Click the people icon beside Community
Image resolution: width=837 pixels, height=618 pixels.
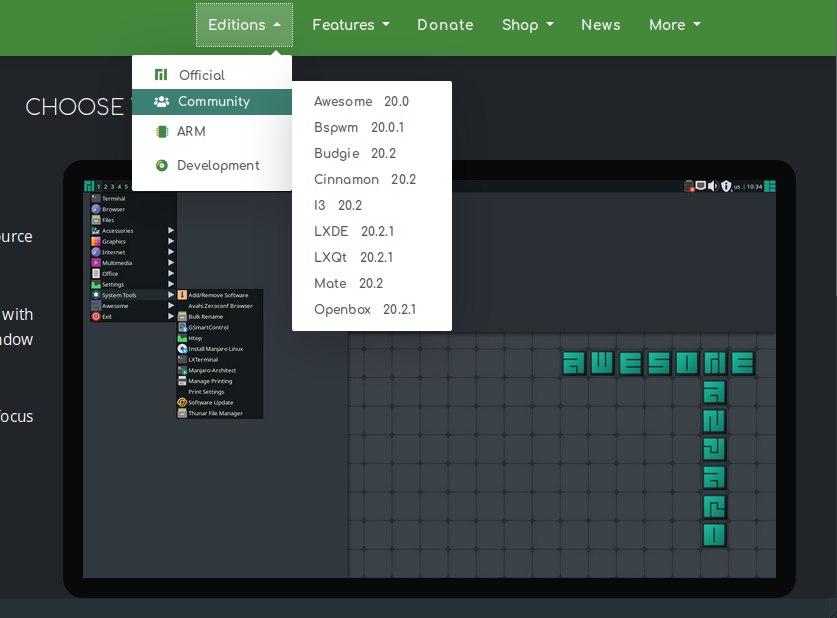click(x=162, y=101)
